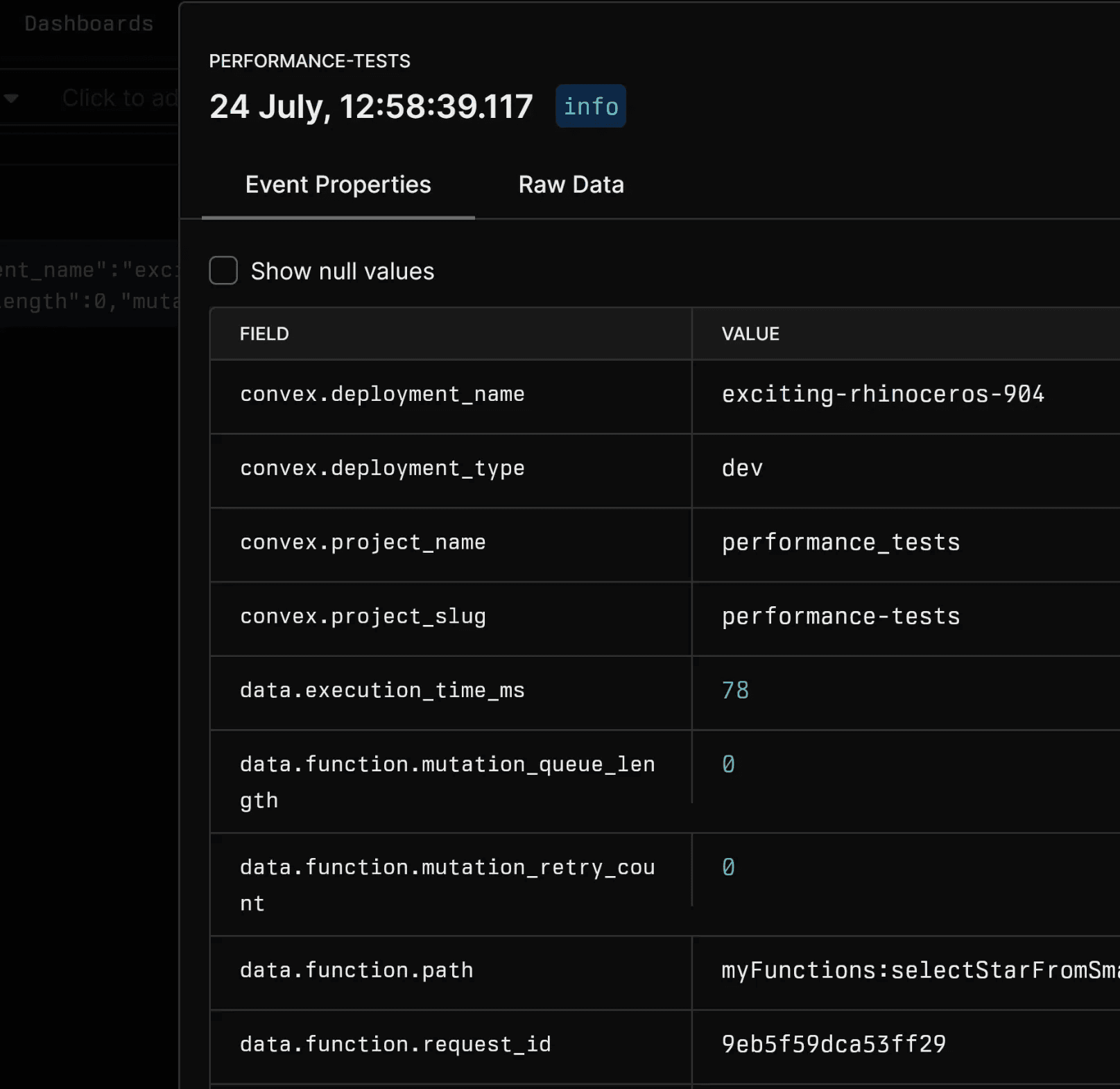Expand the dropdown caret beside the filter field
The height and width of the screenshot is (1089, 1120).
coord(11,98)
